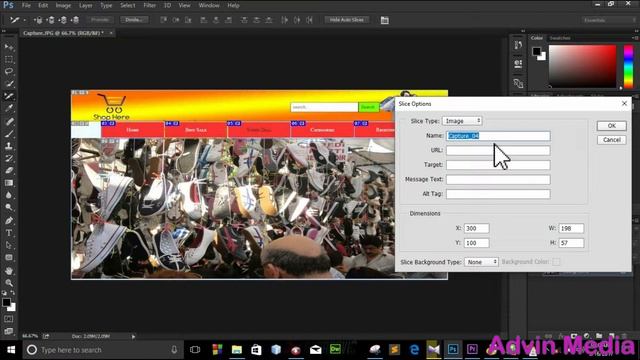Select the Pen tool

point(9,220)
